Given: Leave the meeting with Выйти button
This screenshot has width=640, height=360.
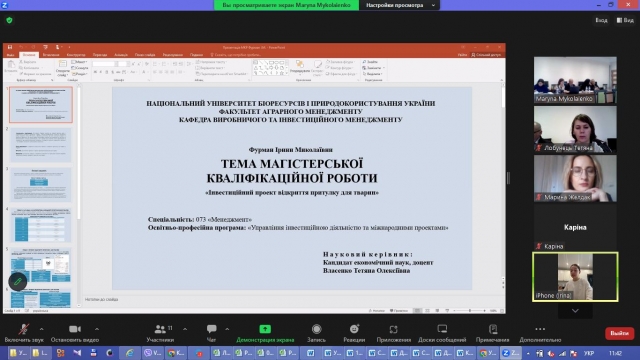Looking at the screenshot, I should (620, 333).
